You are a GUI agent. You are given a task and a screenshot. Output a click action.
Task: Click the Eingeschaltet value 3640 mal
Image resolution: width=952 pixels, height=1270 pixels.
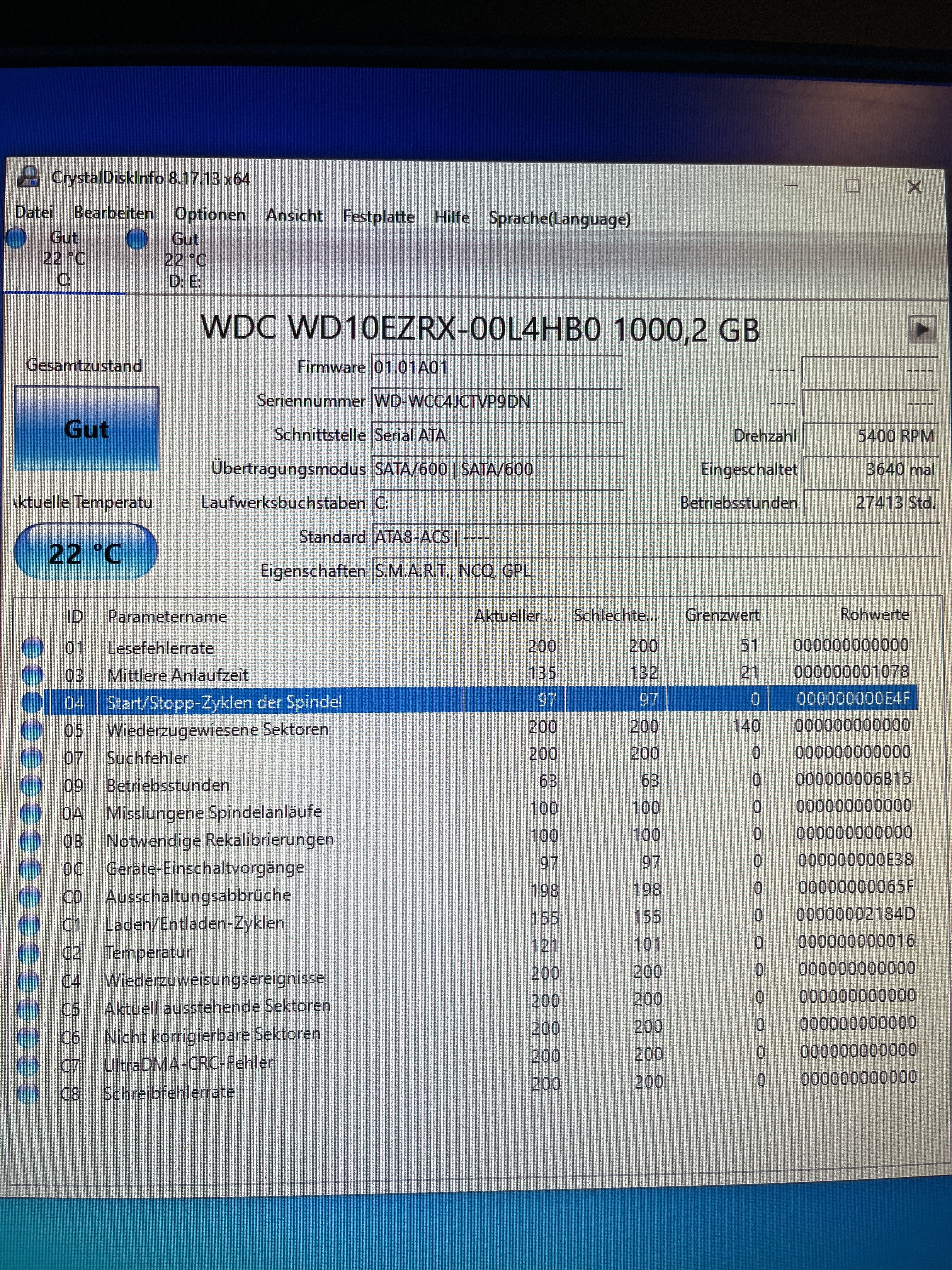point(870,470)
